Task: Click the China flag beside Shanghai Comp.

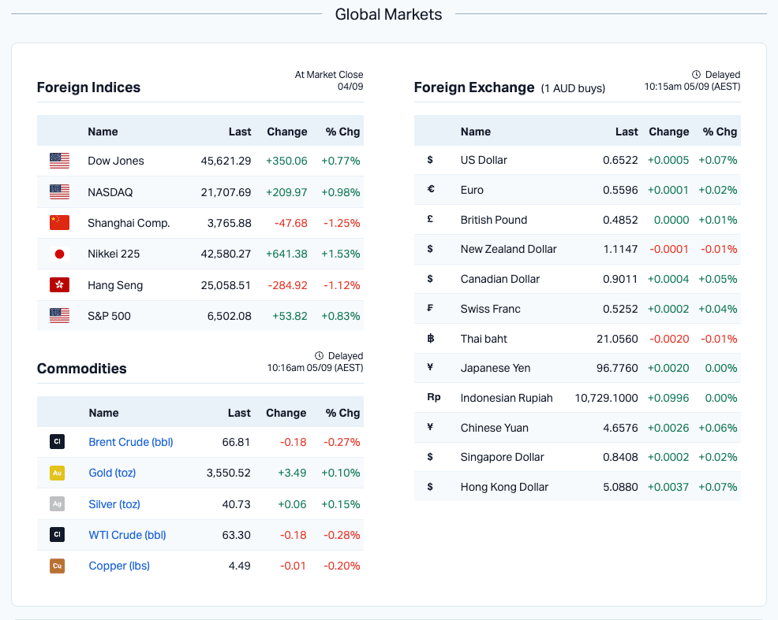Action: coord(59,223)
